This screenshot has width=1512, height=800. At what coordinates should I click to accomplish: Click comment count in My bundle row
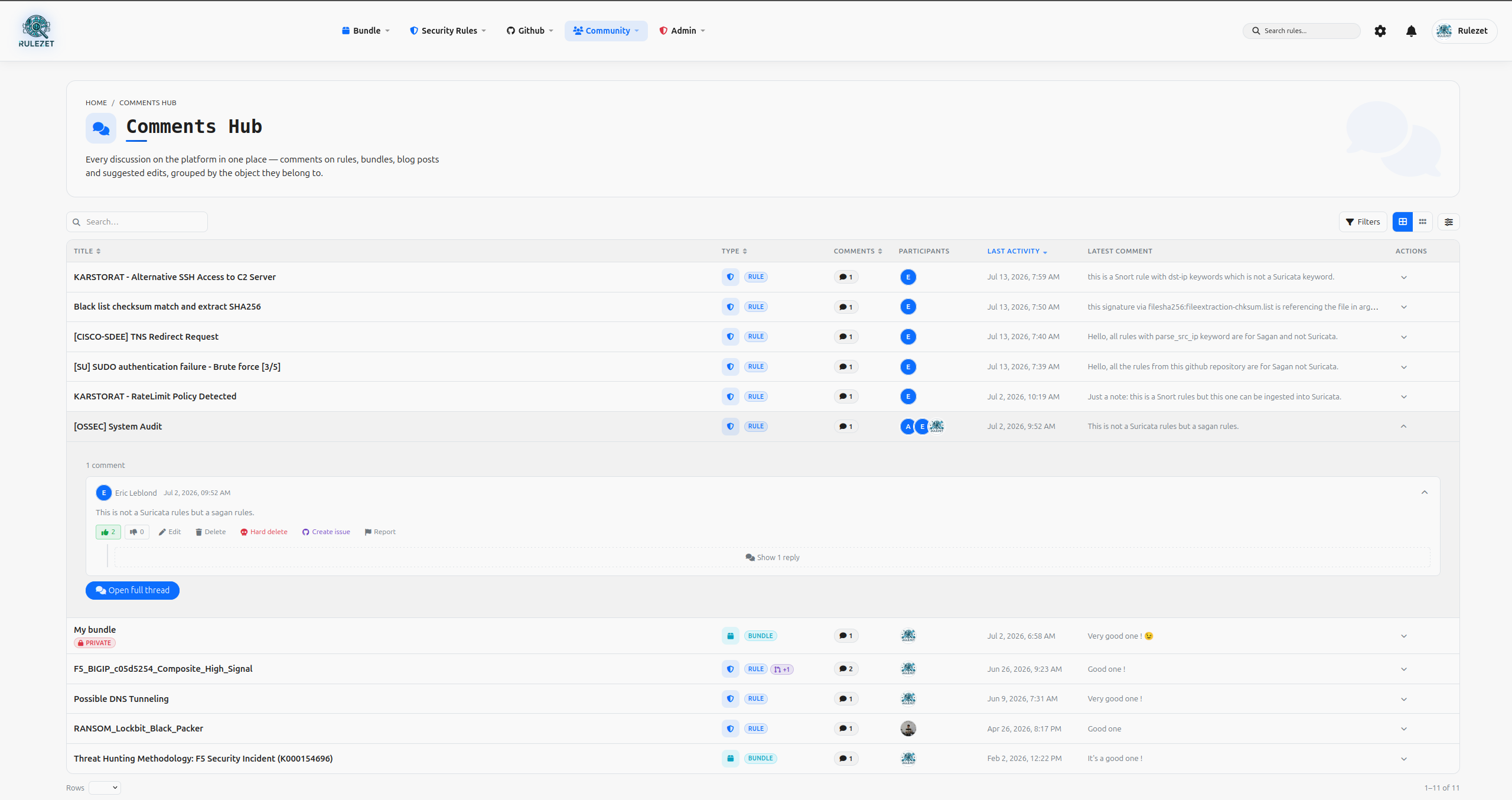[x=846, y=636]
